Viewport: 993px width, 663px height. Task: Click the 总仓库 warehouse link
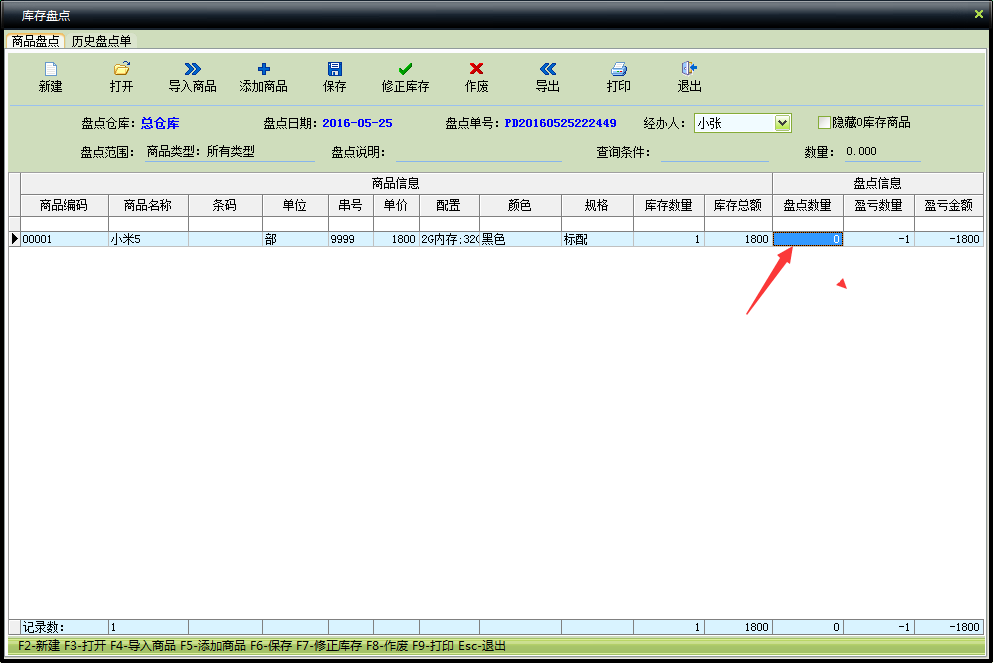(x=160, y=123)
